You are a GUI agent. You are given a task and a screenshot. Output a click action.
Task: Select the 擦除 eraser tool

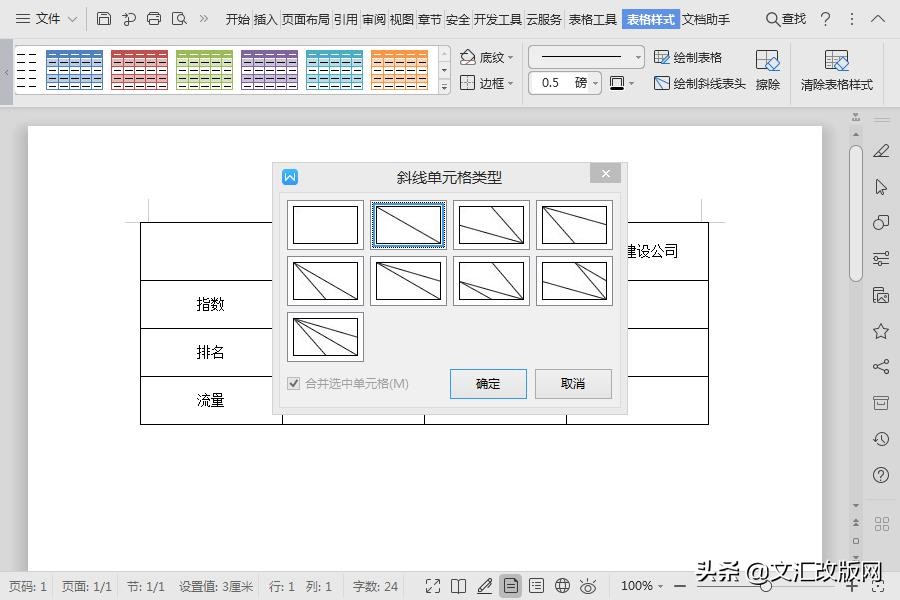tap(767, 70)
